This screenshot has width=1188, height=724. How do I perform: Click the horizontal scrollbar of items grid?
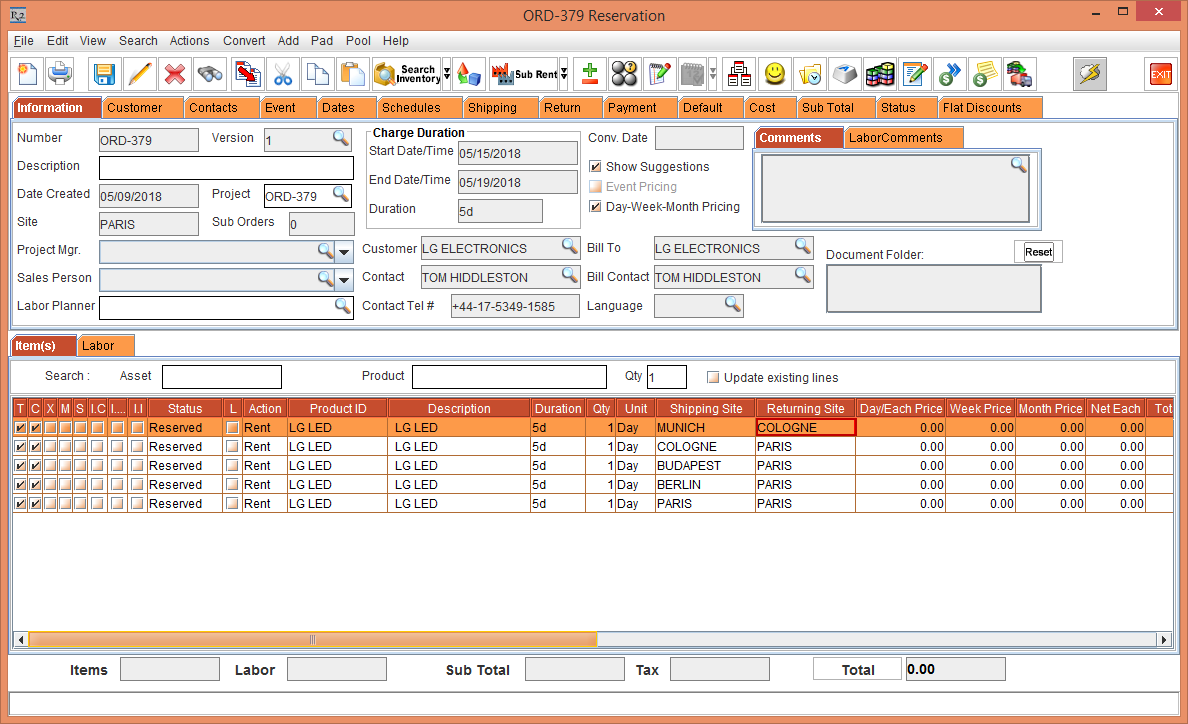(312, 640)
